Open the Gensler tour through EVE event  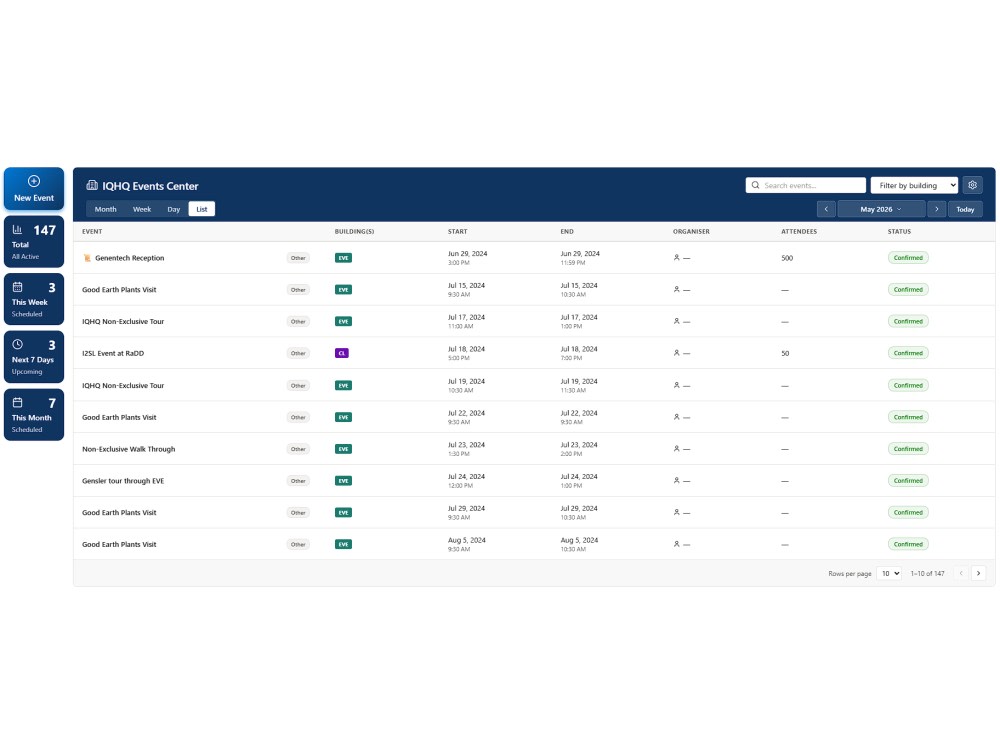(123, 481)
